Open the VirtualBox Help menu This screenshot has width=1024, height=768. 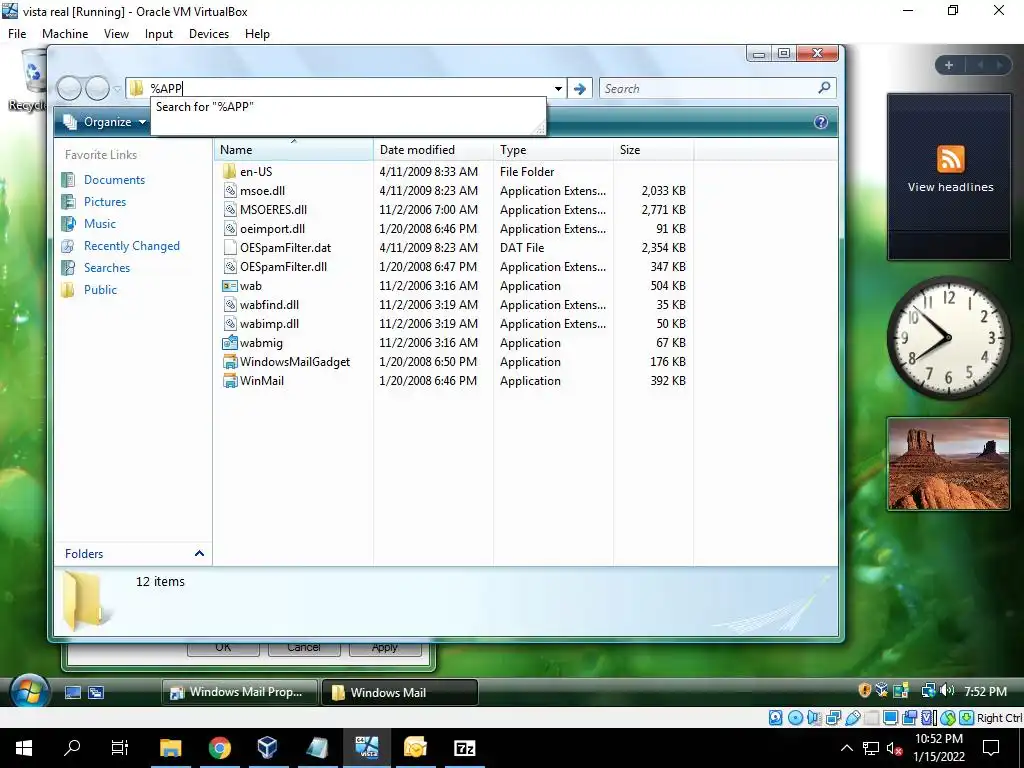(257, 34)
